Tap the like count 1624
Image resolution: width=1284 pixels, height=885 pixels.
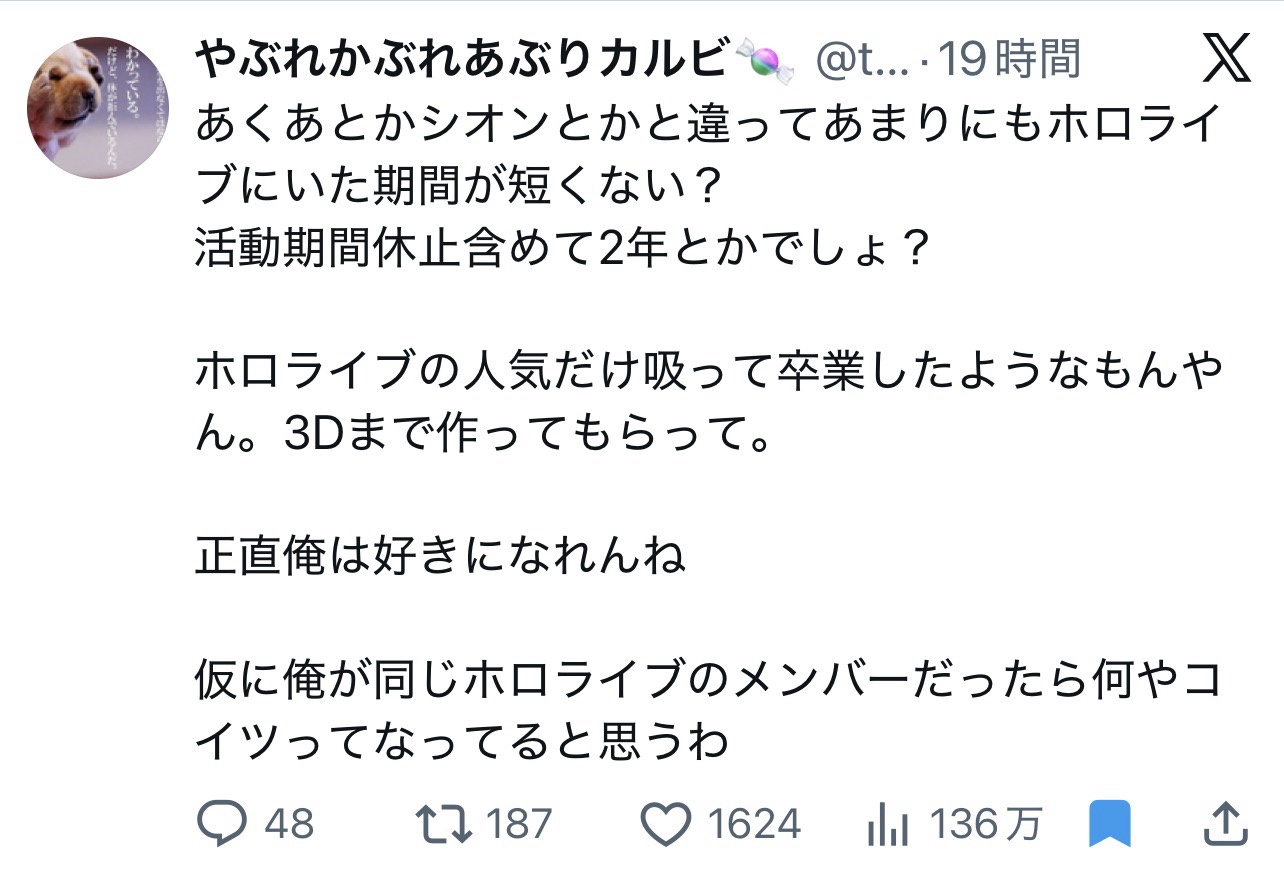tap(755, 825)
